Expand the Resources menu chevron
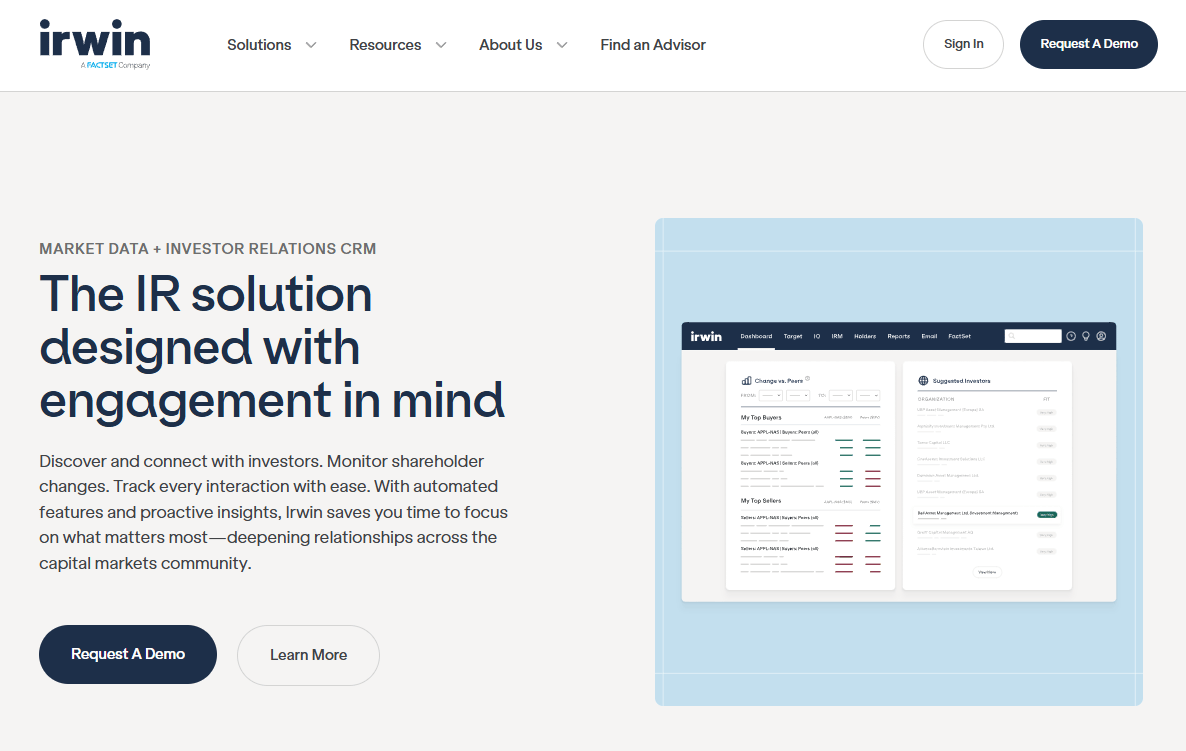Screen dimensions: 1186x751 (441, 45)
